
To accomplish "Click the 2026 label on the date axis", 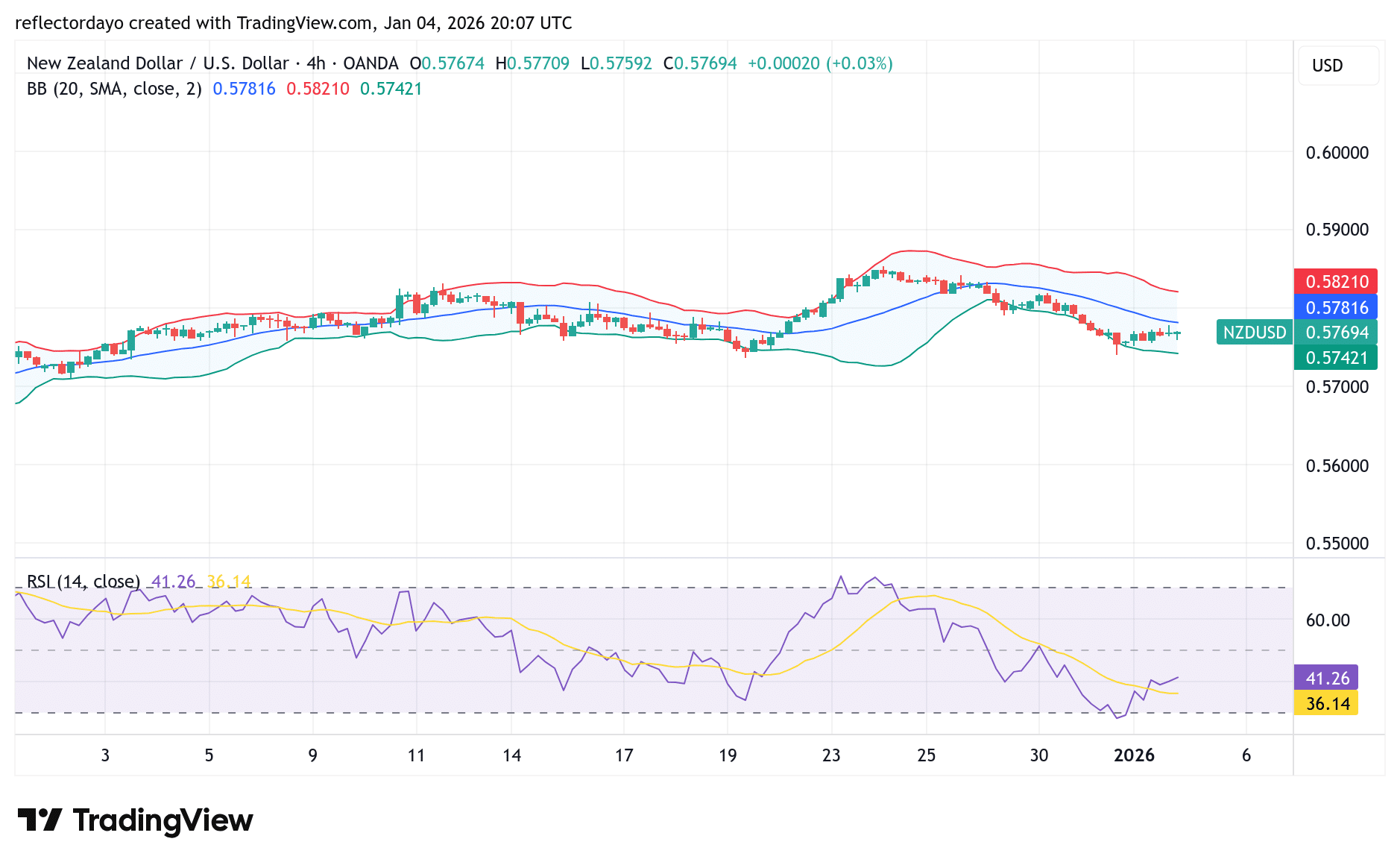I will [x=1135, y=755].
